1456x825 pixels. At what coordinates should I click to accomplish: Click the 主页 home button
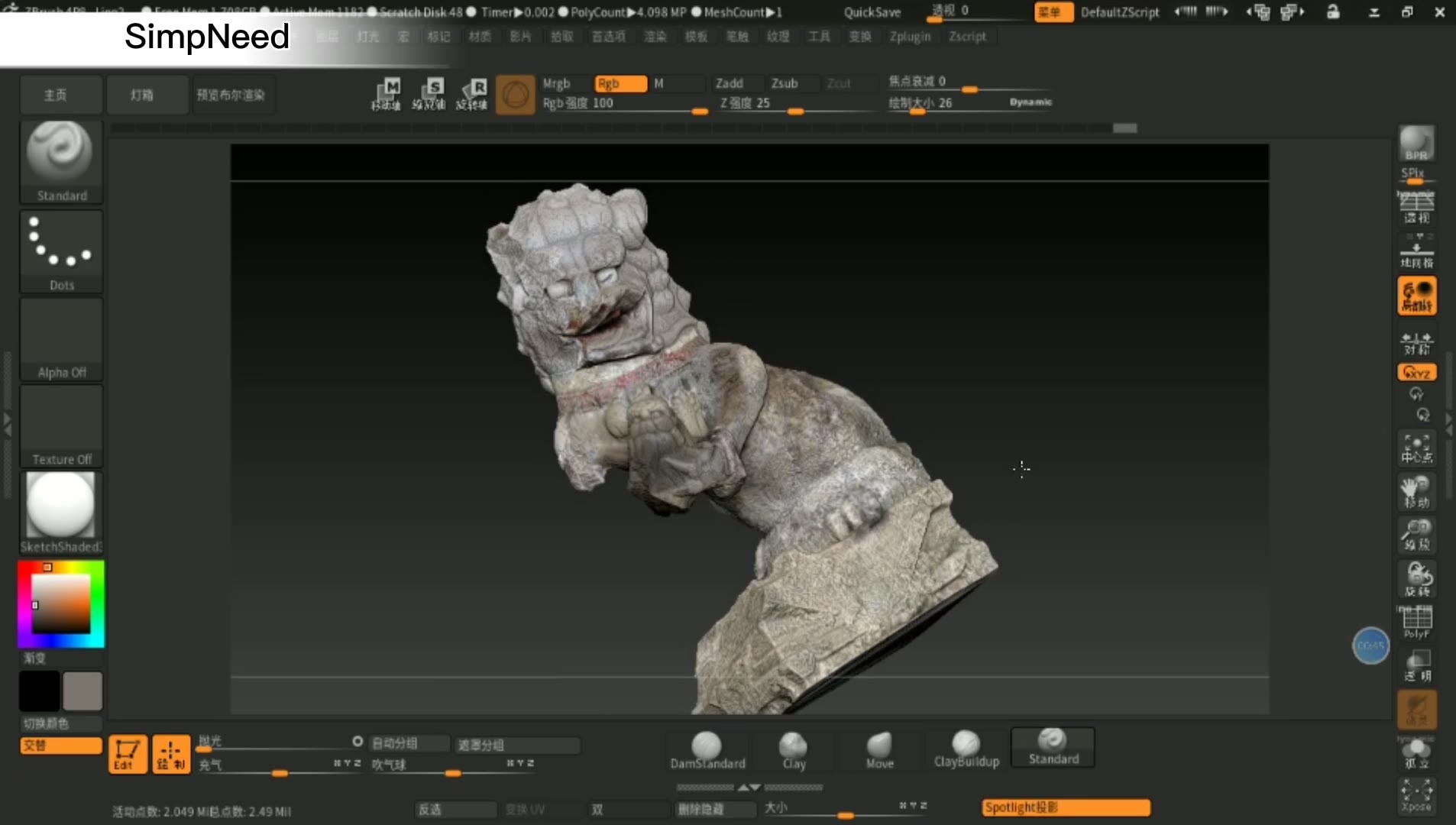coord(61,95)
